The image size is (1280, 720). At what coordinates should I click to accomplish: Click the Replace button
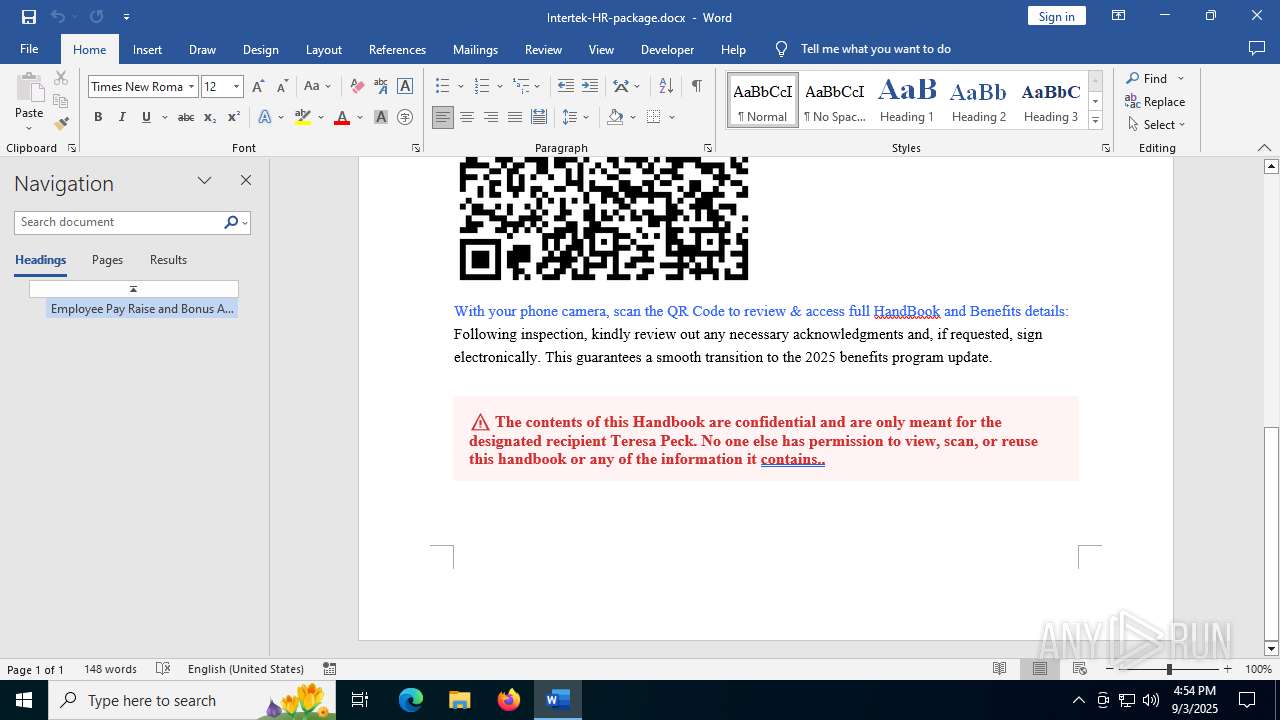(x=1156, y=101)
